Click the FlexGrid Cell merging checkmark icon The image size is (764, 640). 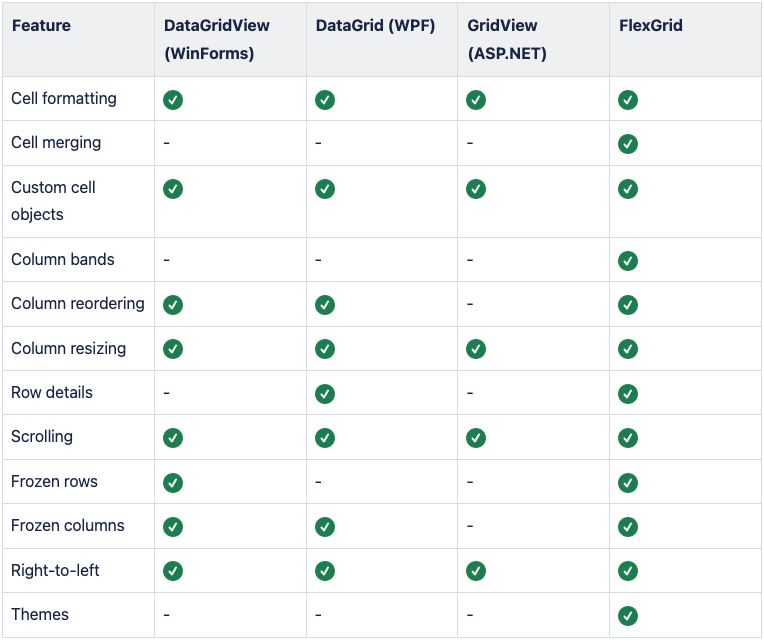pos(628,144)
